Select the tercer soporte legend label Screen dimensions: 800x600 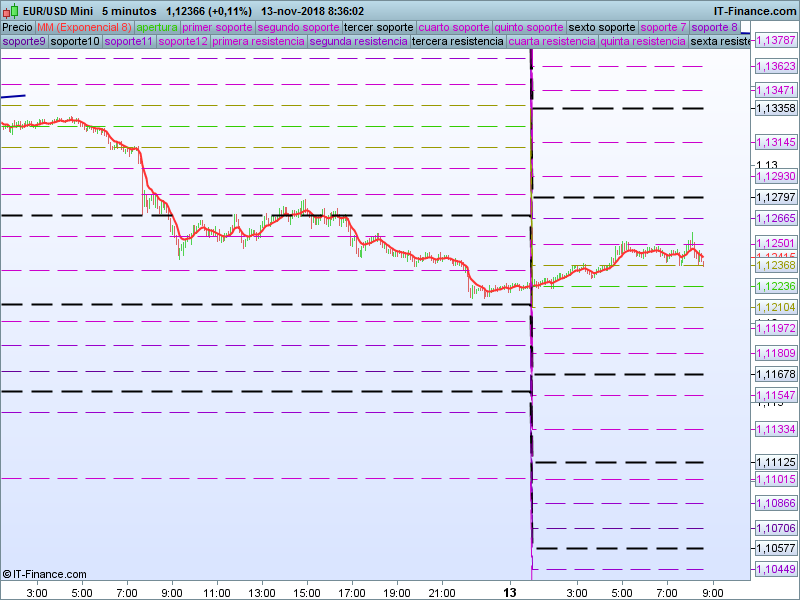(379, 27)
